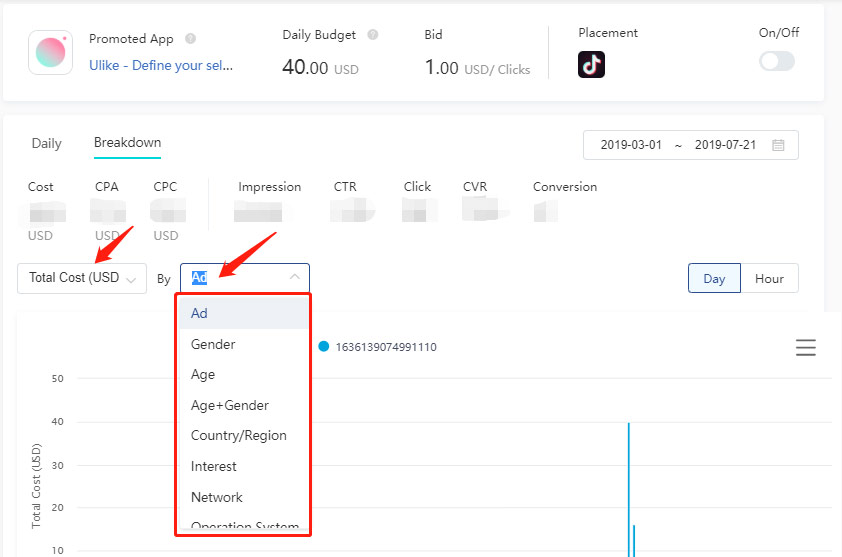This screenshot has height=557, width=842.
Task: Choose Age+Gender breakdown option
Action: tap(243, 405)
